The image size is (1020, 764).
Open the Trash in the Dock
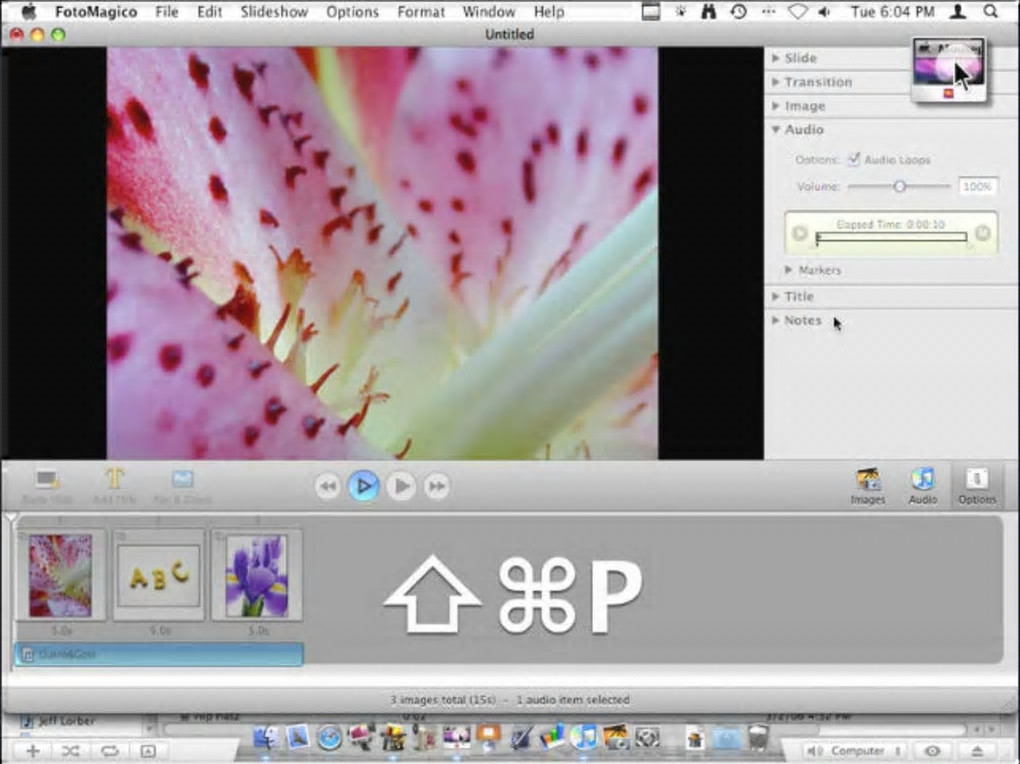[757, 738]
